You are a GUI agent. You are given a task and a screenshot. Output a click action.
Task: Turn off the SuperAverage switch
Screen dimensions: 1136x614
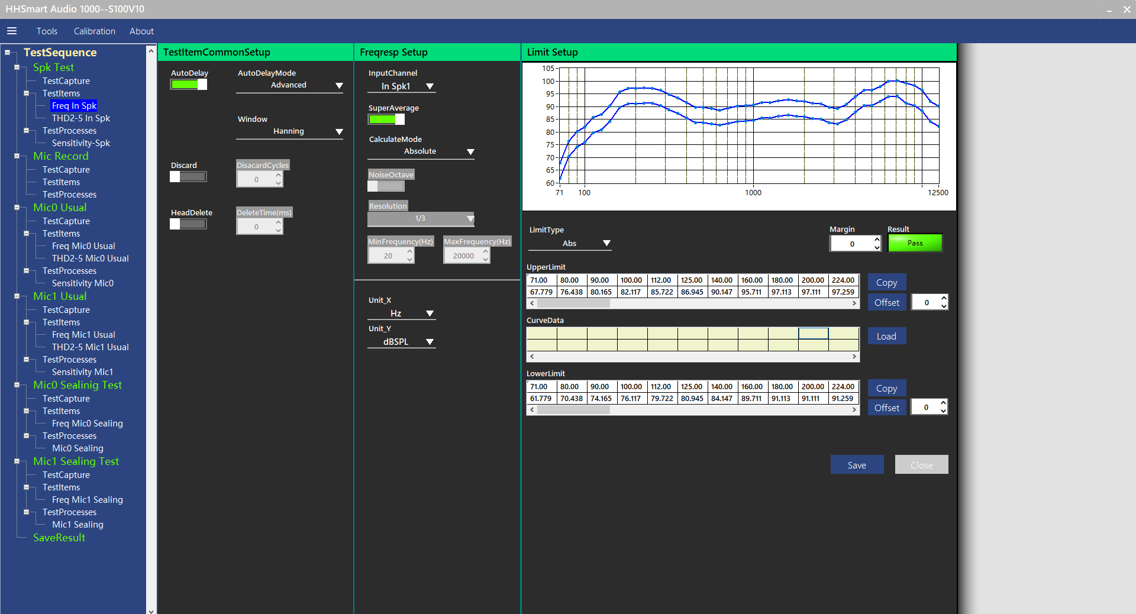pos(386,119)
